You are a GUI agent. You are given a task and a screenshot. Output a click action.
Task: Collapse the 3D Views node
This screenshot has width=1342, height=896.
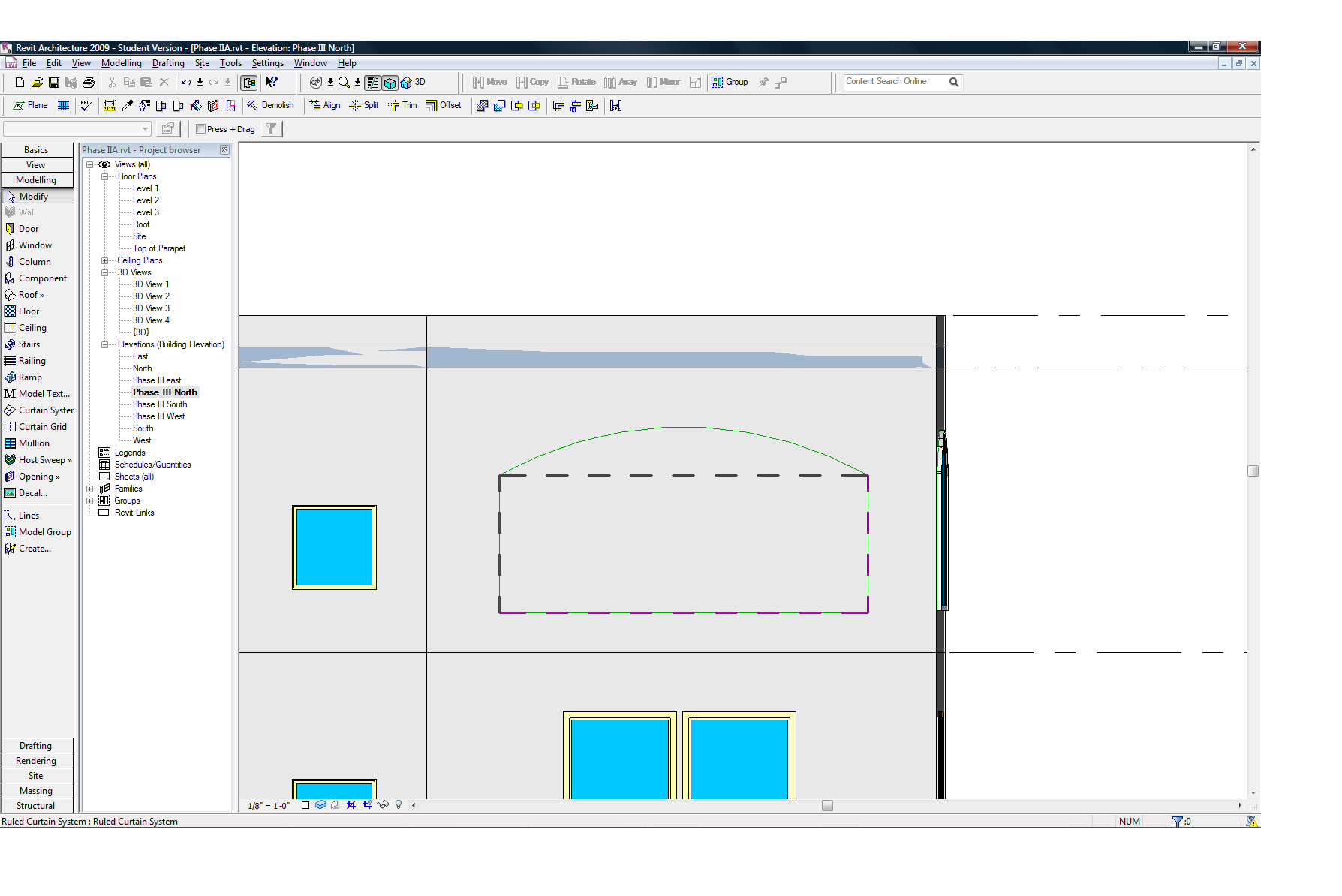coord(104,272)
